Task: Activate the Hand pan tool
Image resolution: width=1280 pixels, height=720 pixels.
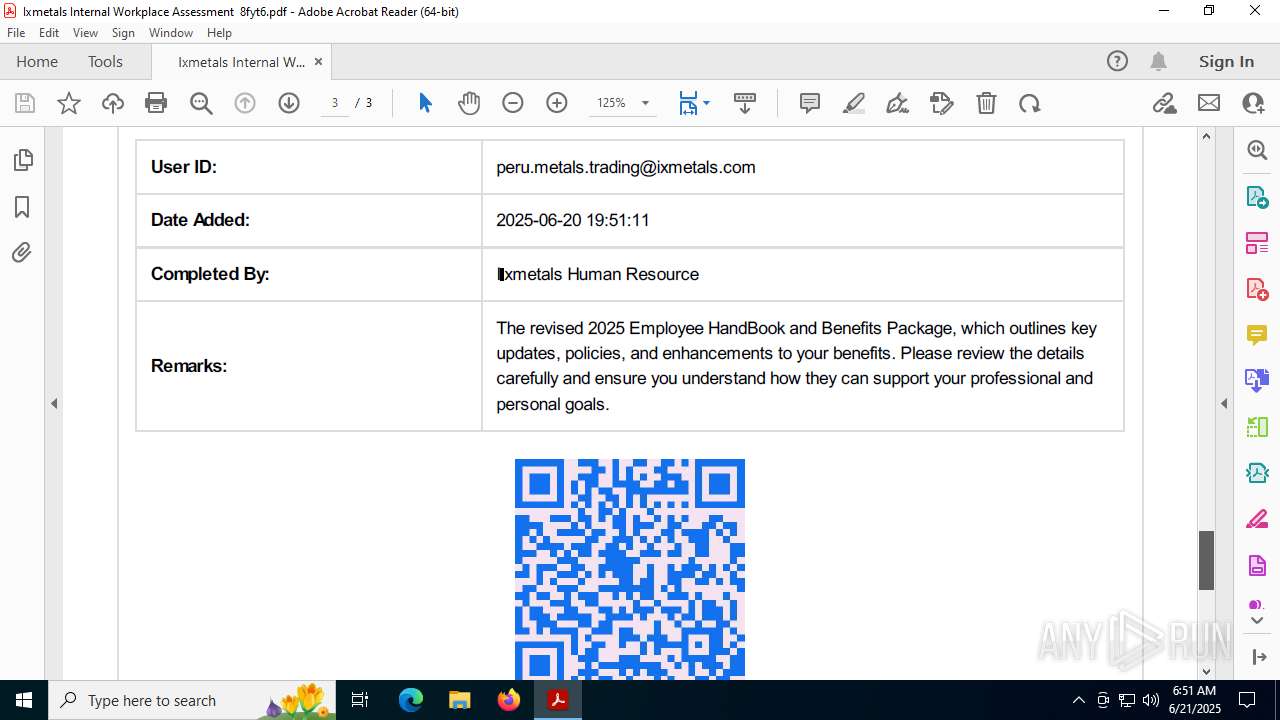Action: coord(469,103)
